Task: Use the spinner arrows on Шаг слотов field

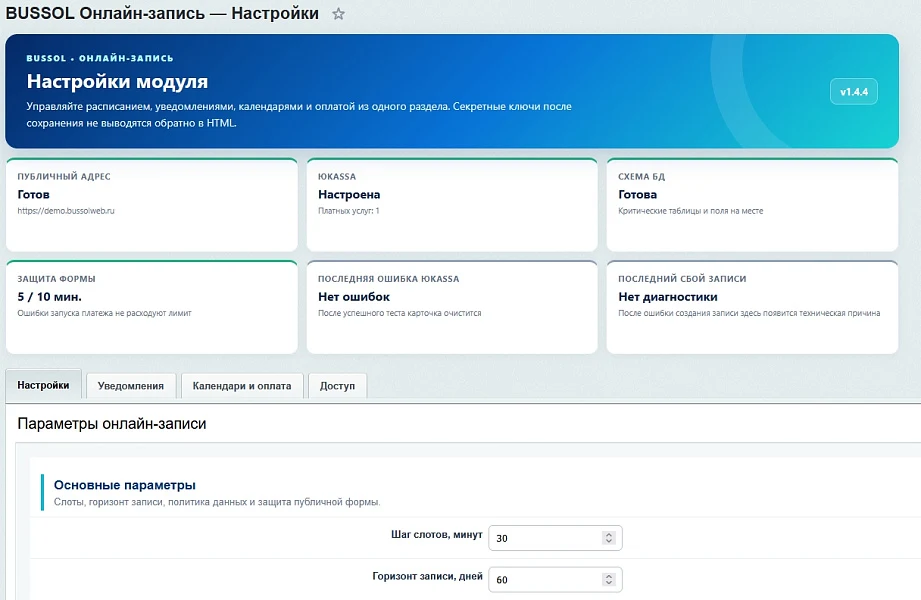Action: 609,538
